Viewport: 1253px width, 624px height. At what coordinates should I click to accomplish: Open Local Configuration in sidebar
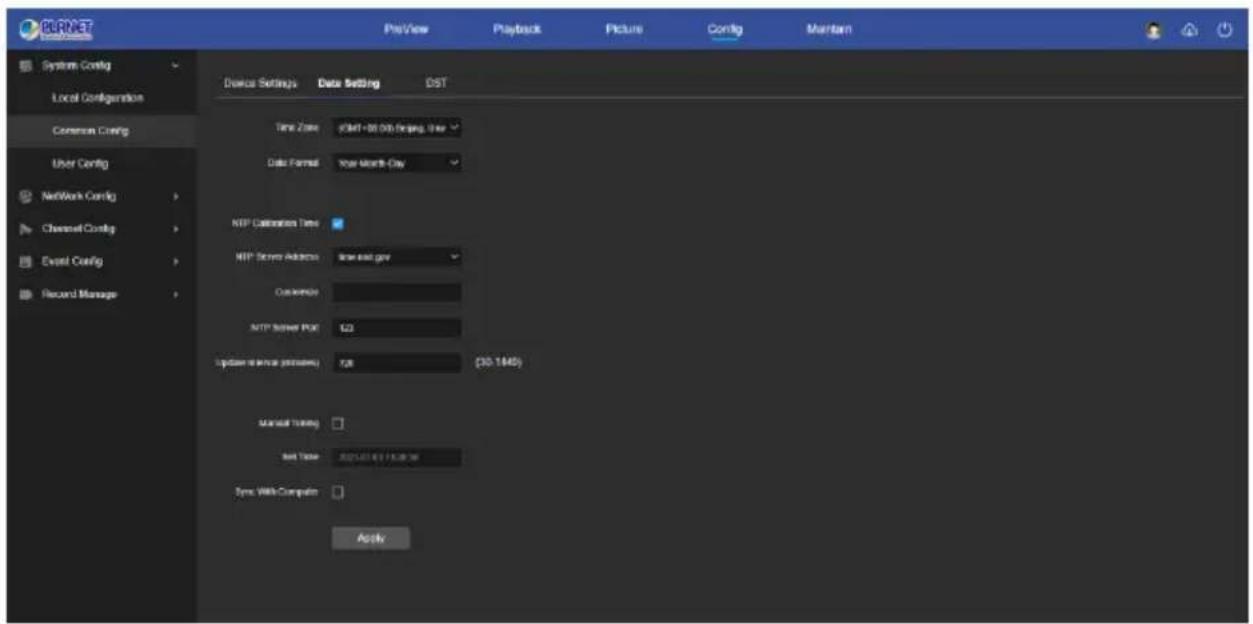coord(97,98)
